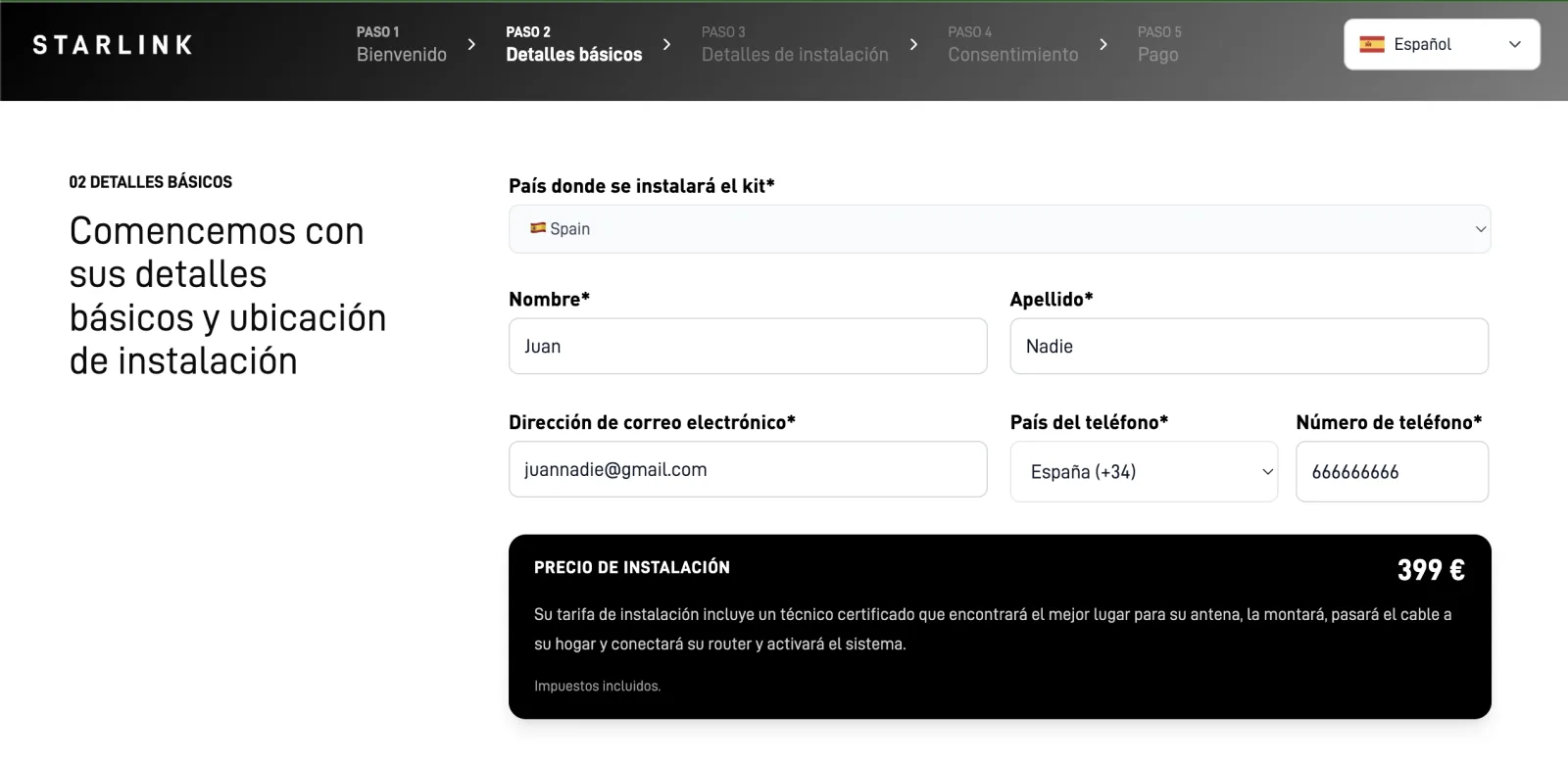
Task: Jump to Paso 4 Consentimiento step
Action: [x=1013, y=44]
